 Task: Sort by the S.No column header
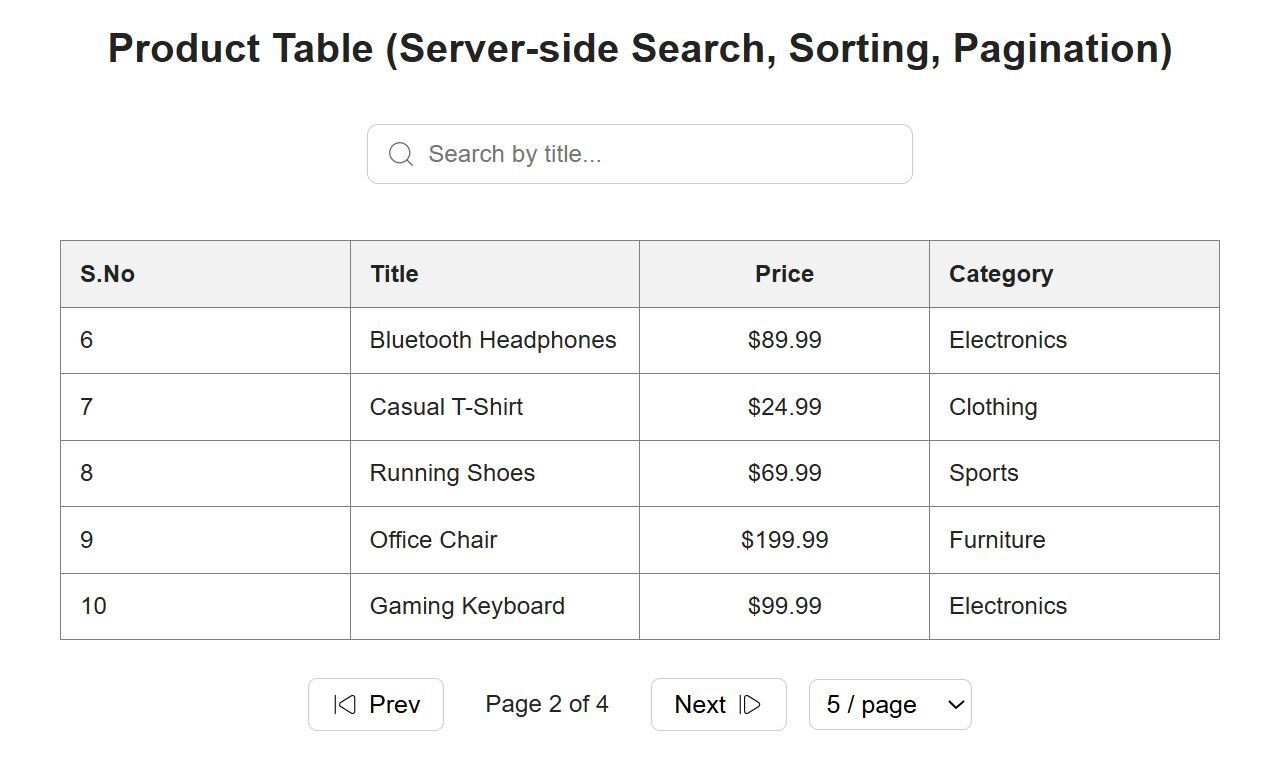click(108, 274)
